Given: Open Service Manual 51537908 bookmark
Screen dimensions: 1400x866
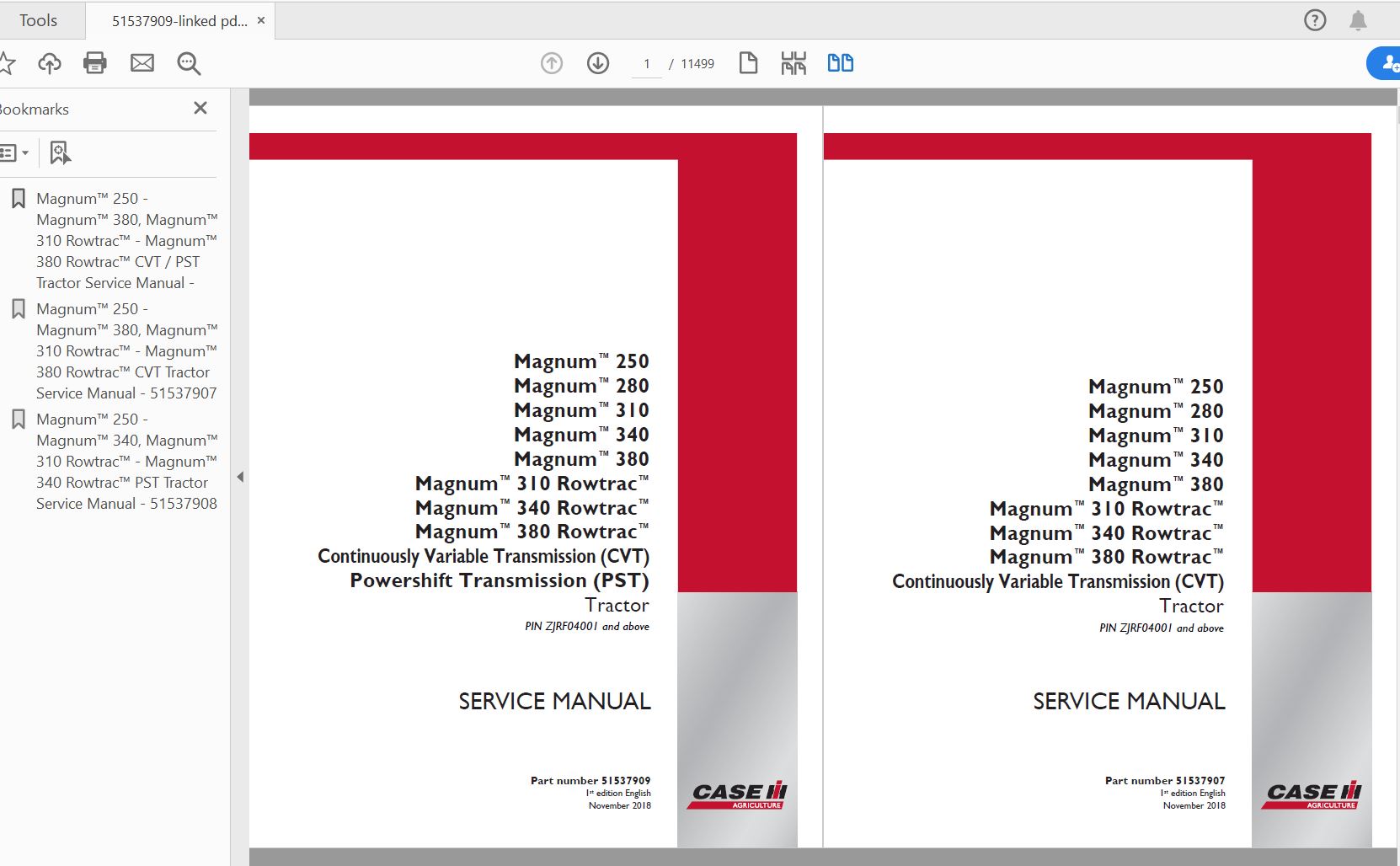Looking at the screenshot, I should pyautogui.click(x=126, y=462).
